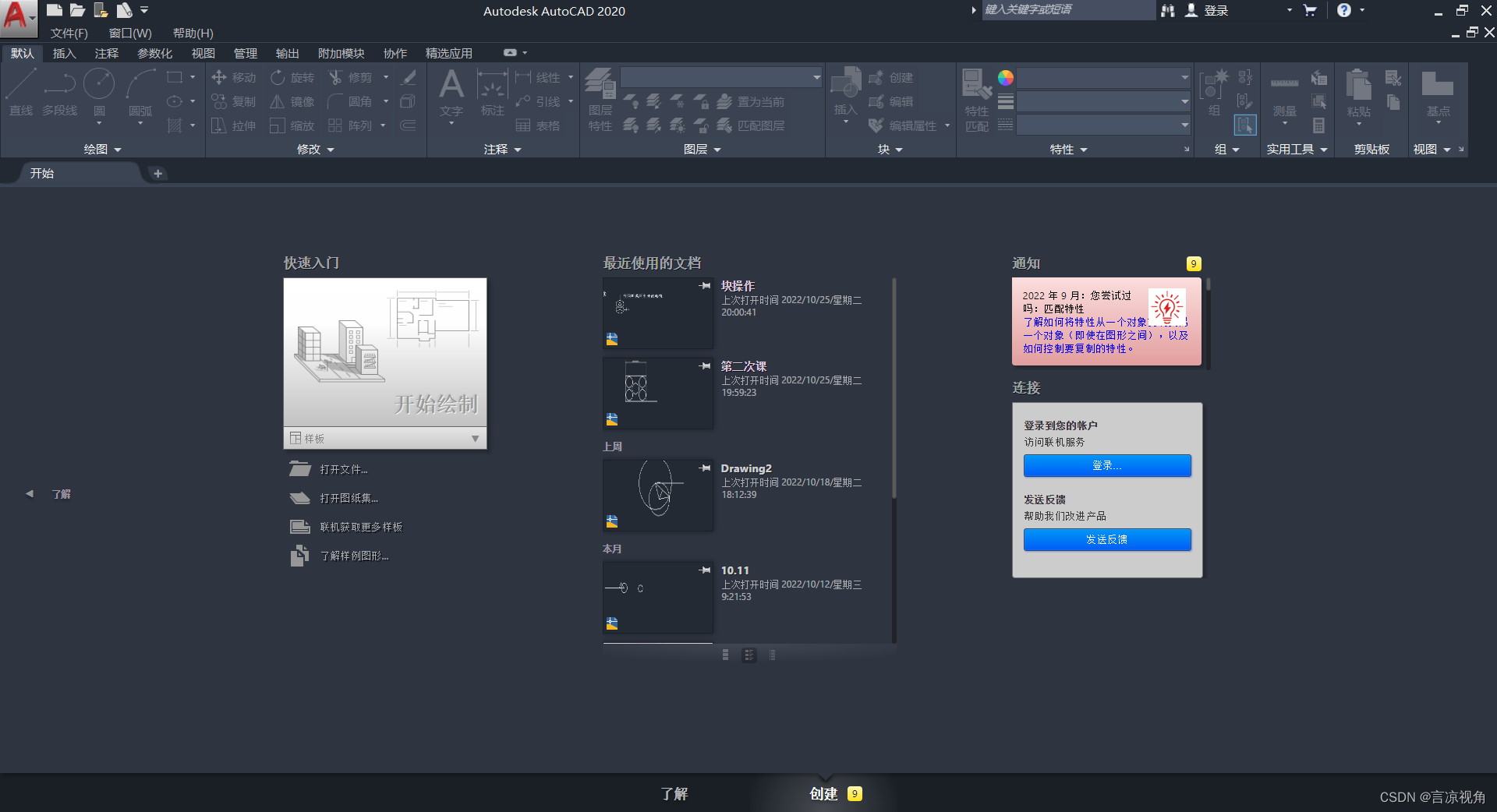Open the 样板 template dropdown

click(x=385, y=439)
